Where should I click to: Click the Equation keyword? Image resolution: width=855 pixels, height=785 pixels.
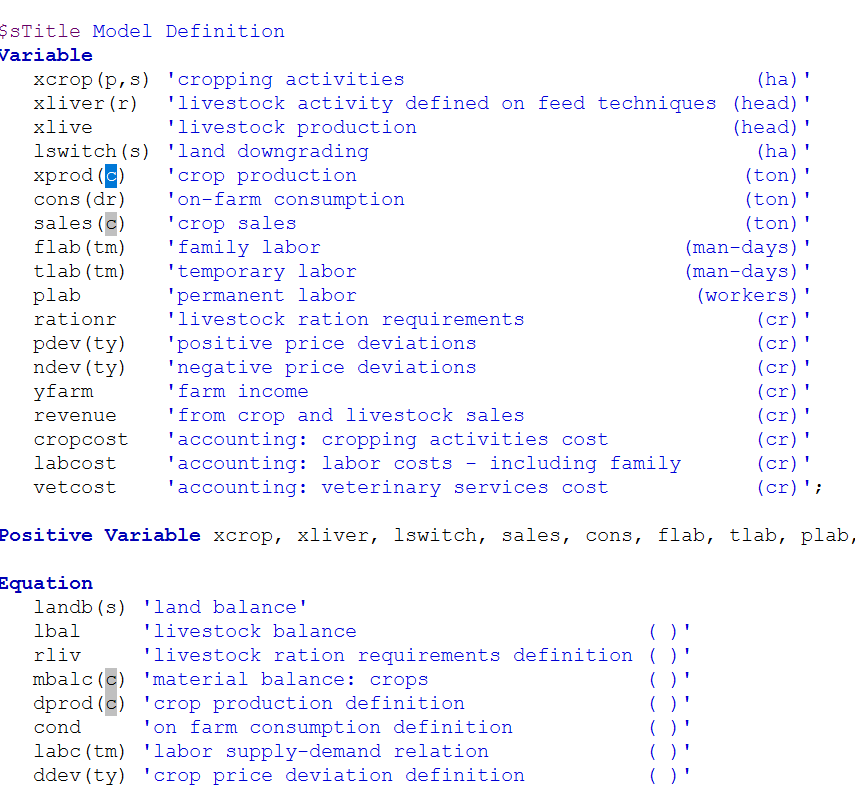tap(46, 583)
